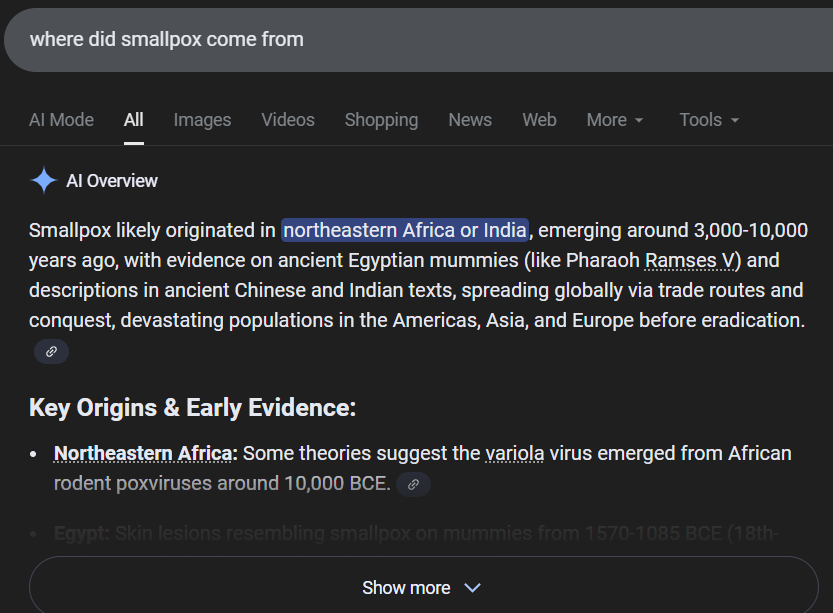The image size is (833, 613).
Task: Select the All results tab
Action: coord(133,120)
